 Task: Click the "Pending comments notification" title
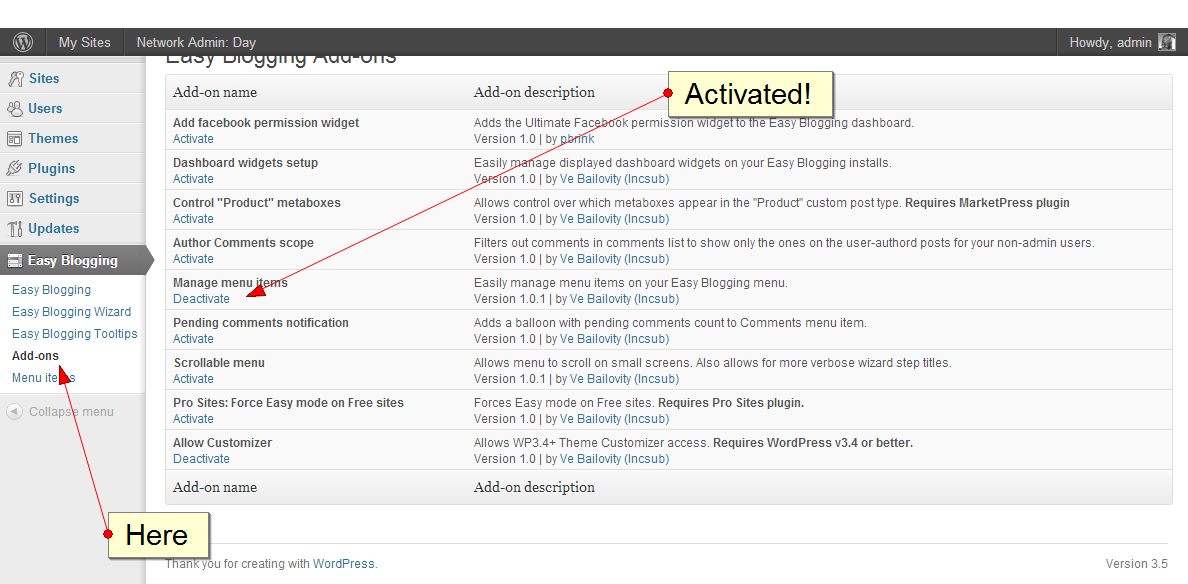[x=261, y=323]
